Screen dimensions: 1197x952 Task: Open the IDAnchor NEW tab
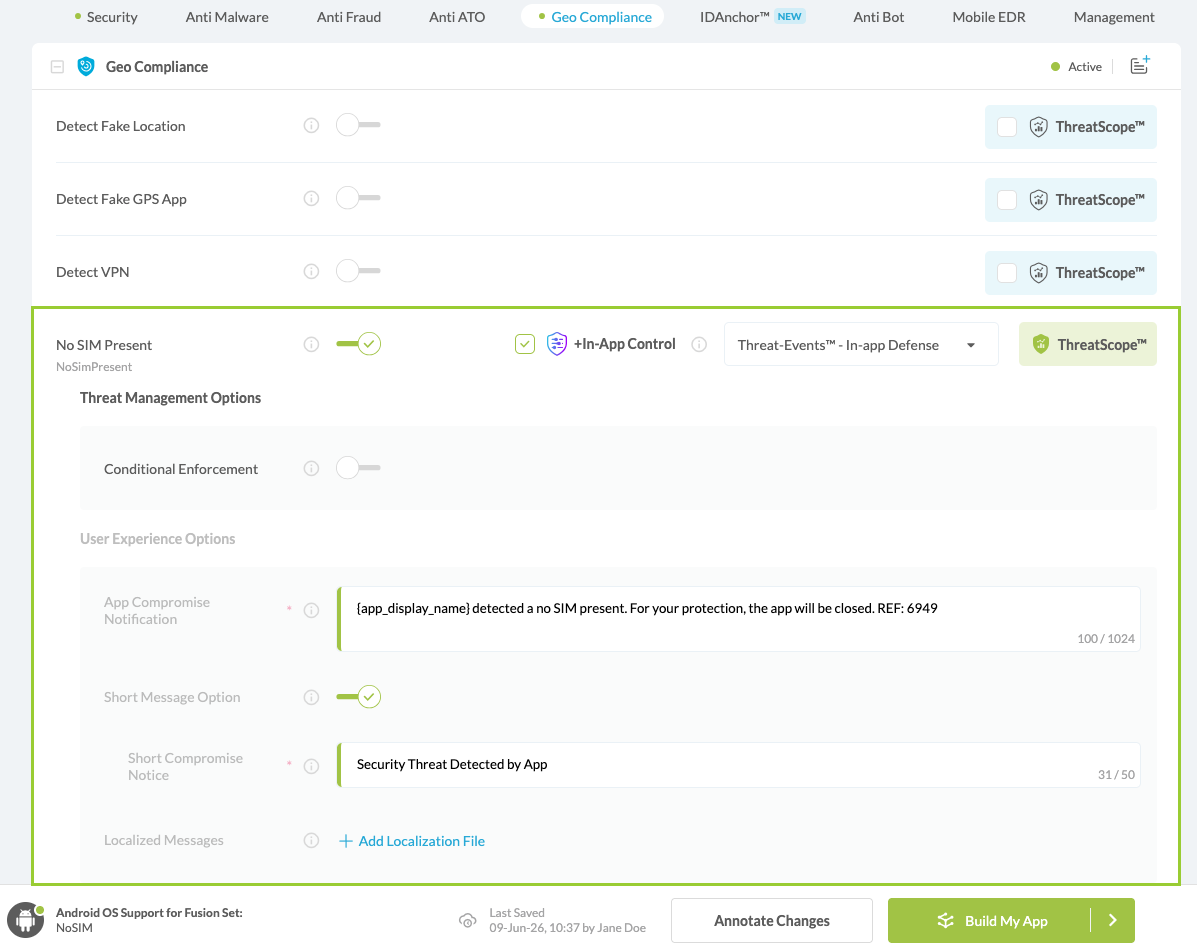coord(752,17)
